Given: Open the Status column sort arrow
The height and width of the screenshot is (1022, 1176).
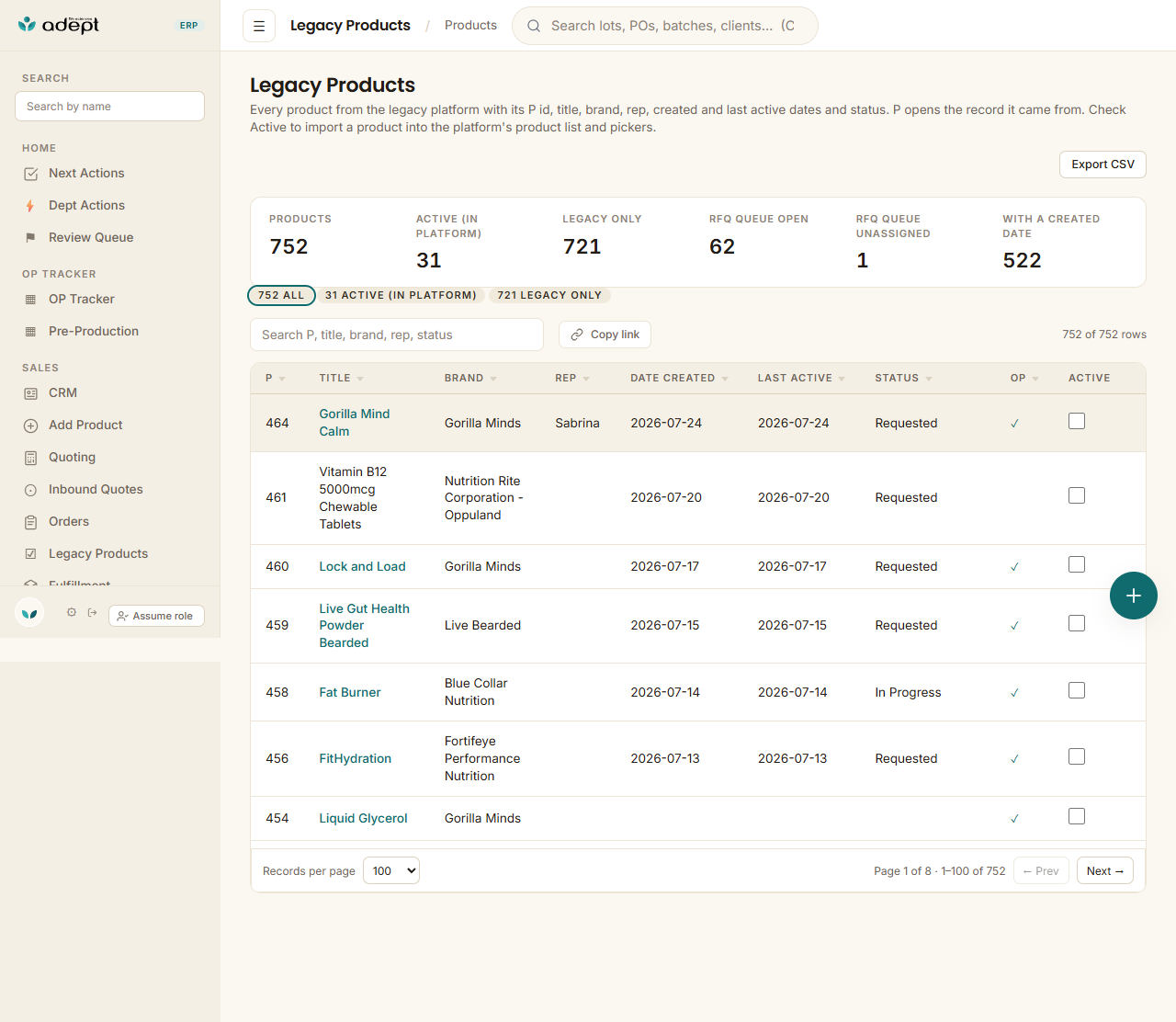Looking at the screenshot, I should [x=929, y=379].
